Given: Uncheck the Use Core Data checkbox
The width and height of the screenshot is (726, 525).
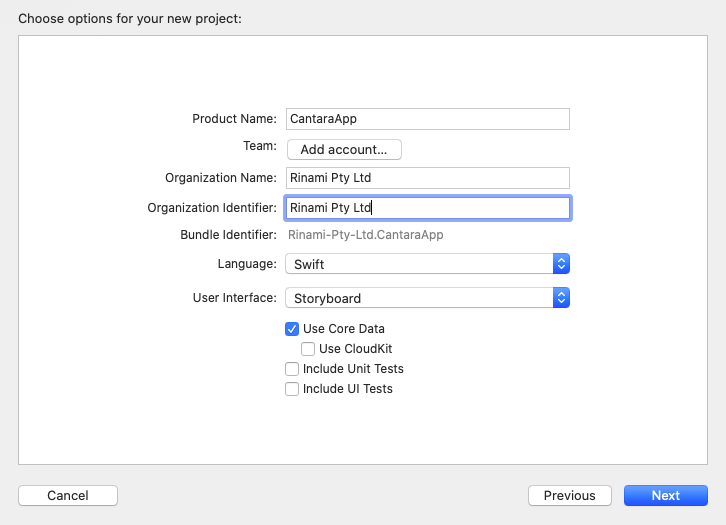Looking at the screenshot, I should pyautogui.click(x=292, y=329).
